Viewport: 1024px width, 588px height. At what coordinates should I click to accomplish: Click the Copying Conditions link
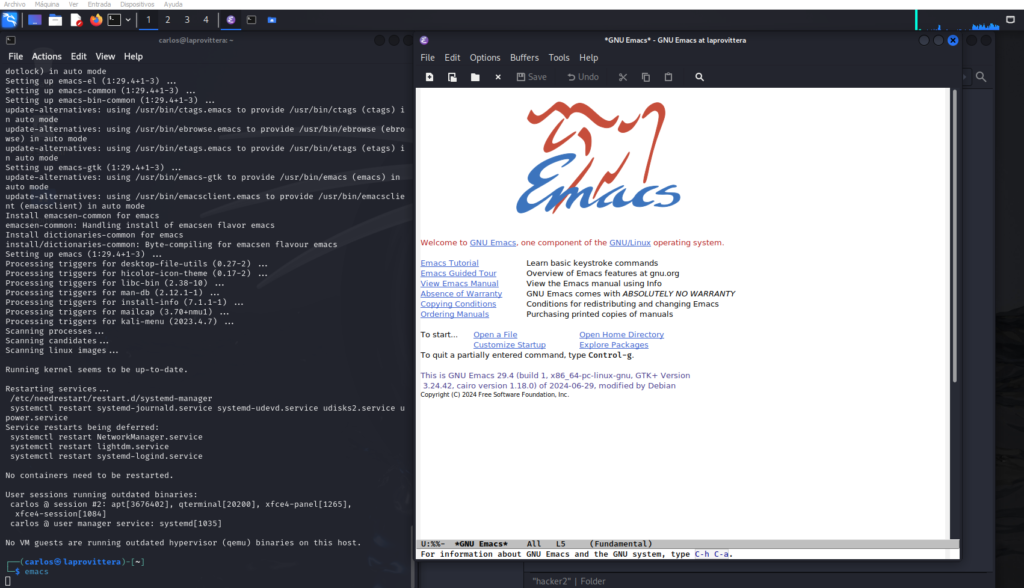coord(458,304)
